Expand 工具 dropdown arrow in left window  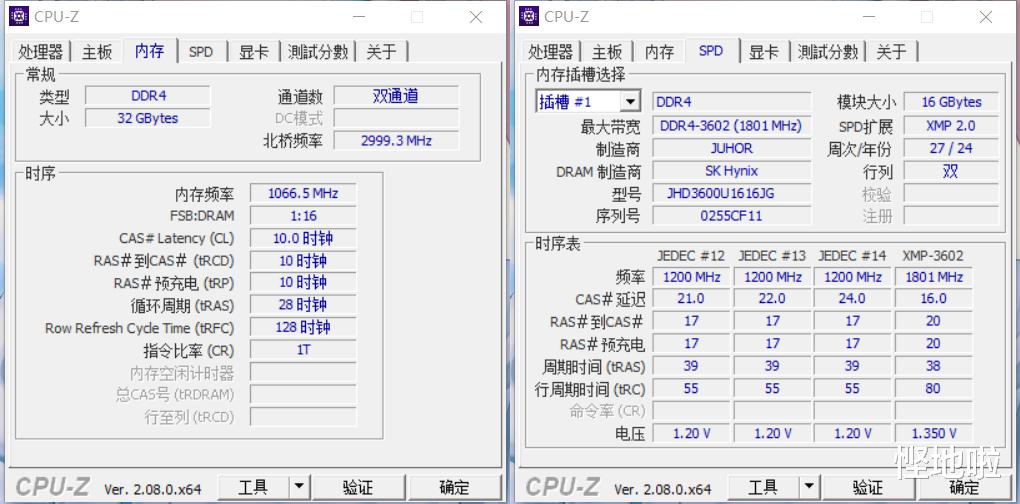299,487
